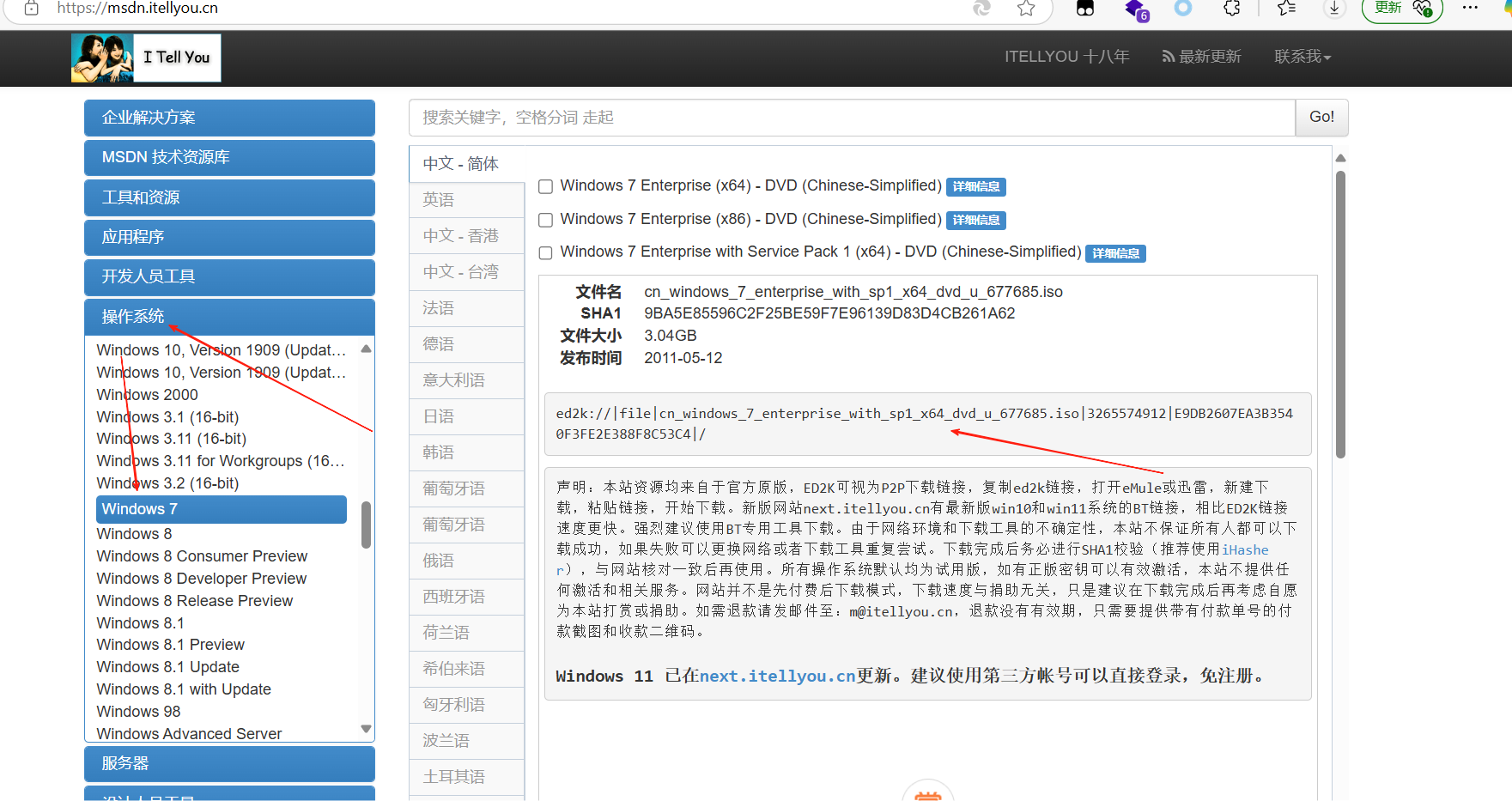Open the 最新更新 RSS link
1512x801 pixels.
[1202, 57]
